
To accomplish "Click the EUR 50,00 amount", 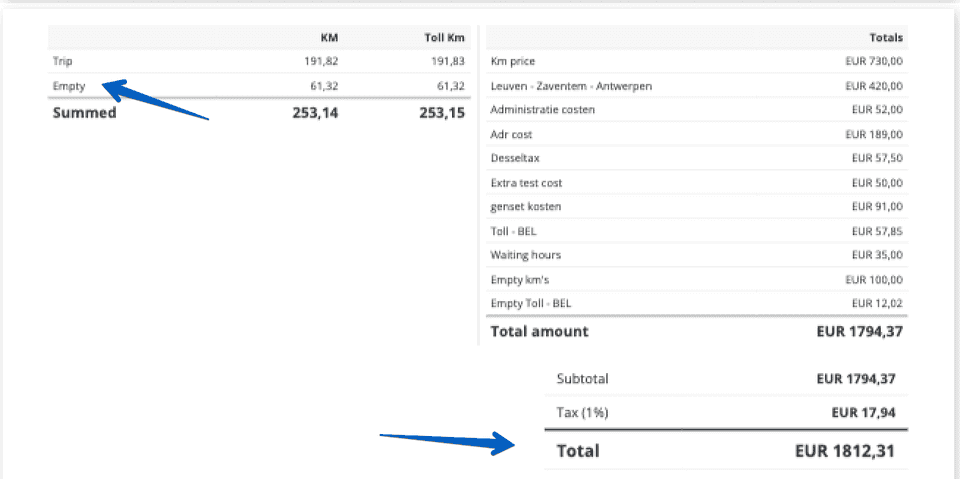I will [x=877, y=183].
